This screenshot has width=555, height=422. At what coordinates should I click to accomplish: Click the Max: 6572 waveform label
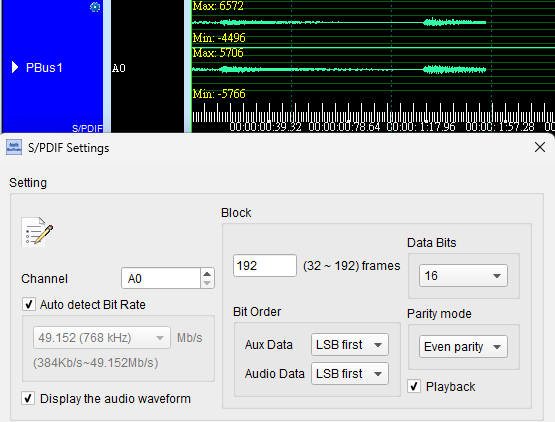click(x=218, y=6)
